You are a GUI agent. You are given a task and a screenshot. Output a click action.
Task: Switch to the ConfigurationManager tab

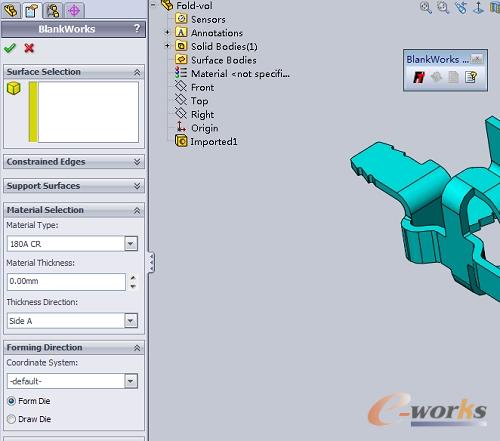tap(53, 10)
